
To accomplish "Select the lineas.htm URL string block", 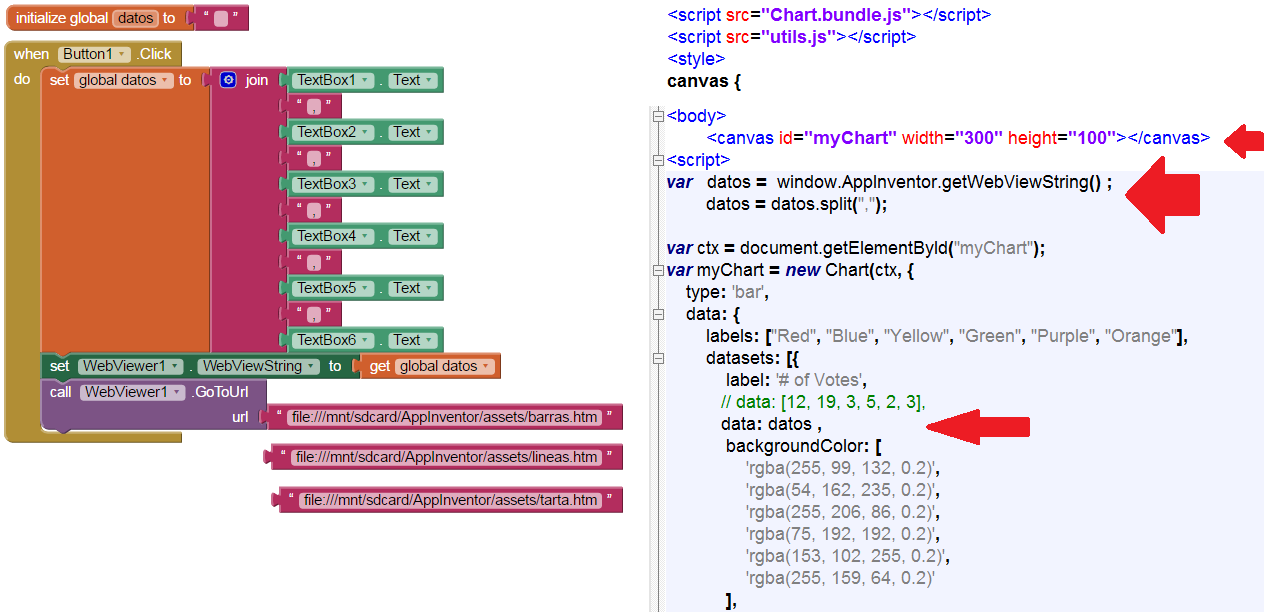I will coord(444,458).
